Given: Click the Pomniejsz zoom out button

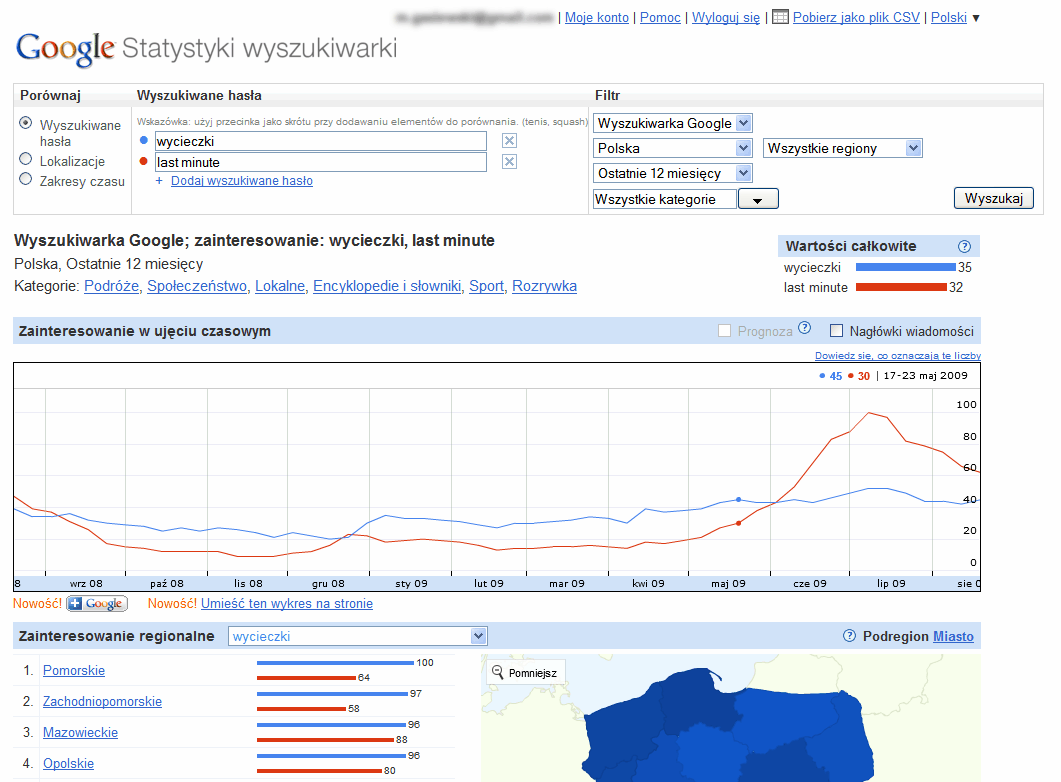Looking at the screenshot, I should tap(525, 672).
